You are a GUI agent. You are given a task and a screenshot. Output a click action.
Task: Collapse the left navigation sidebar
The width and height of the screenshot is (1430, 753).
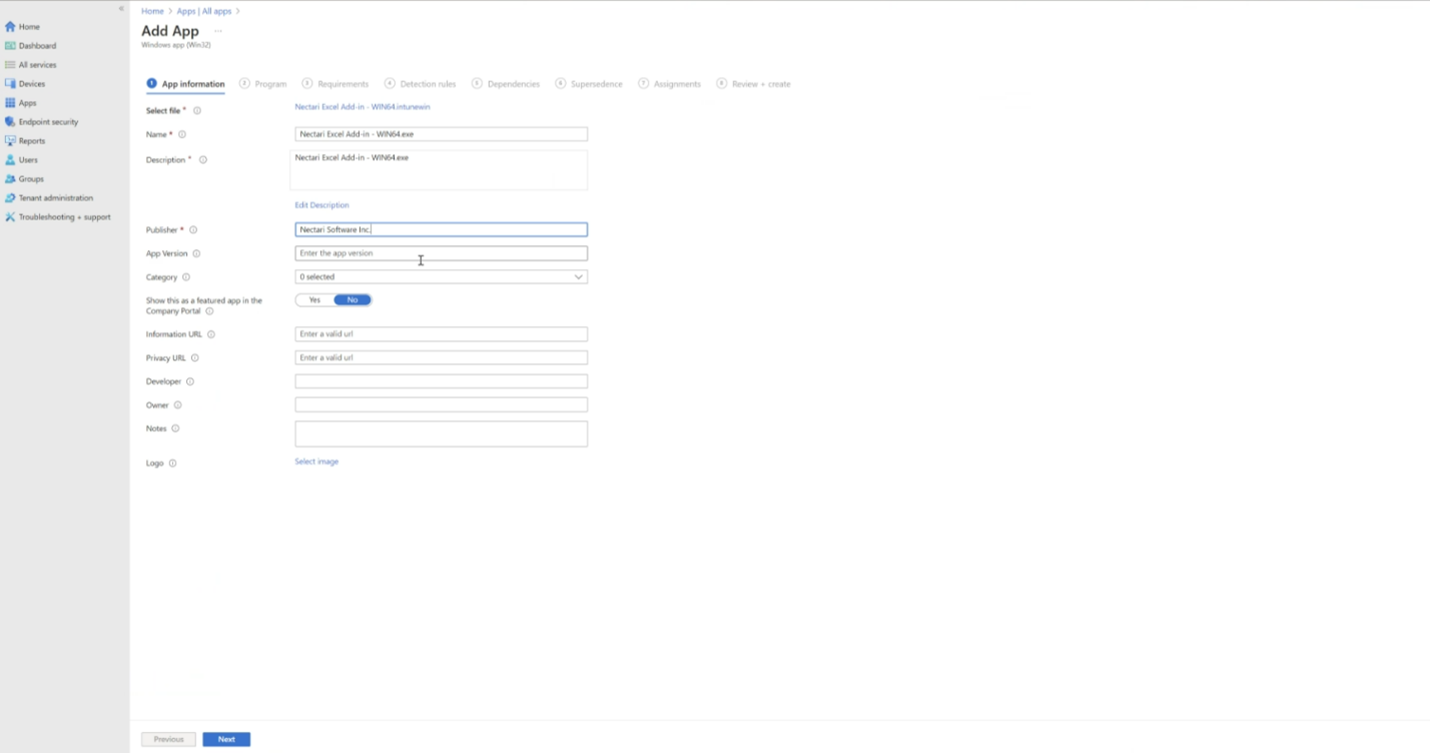121,9
